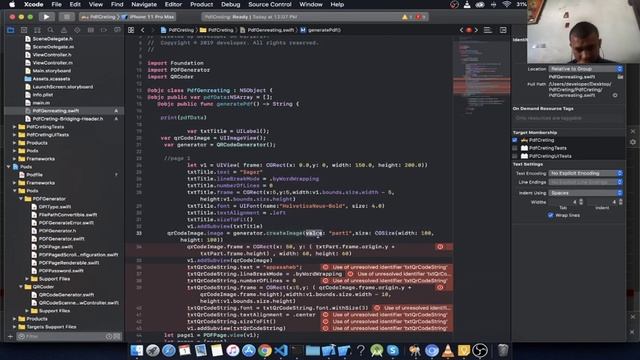
Task: Open OBS Studio from Dock
Action: point(480,350)
